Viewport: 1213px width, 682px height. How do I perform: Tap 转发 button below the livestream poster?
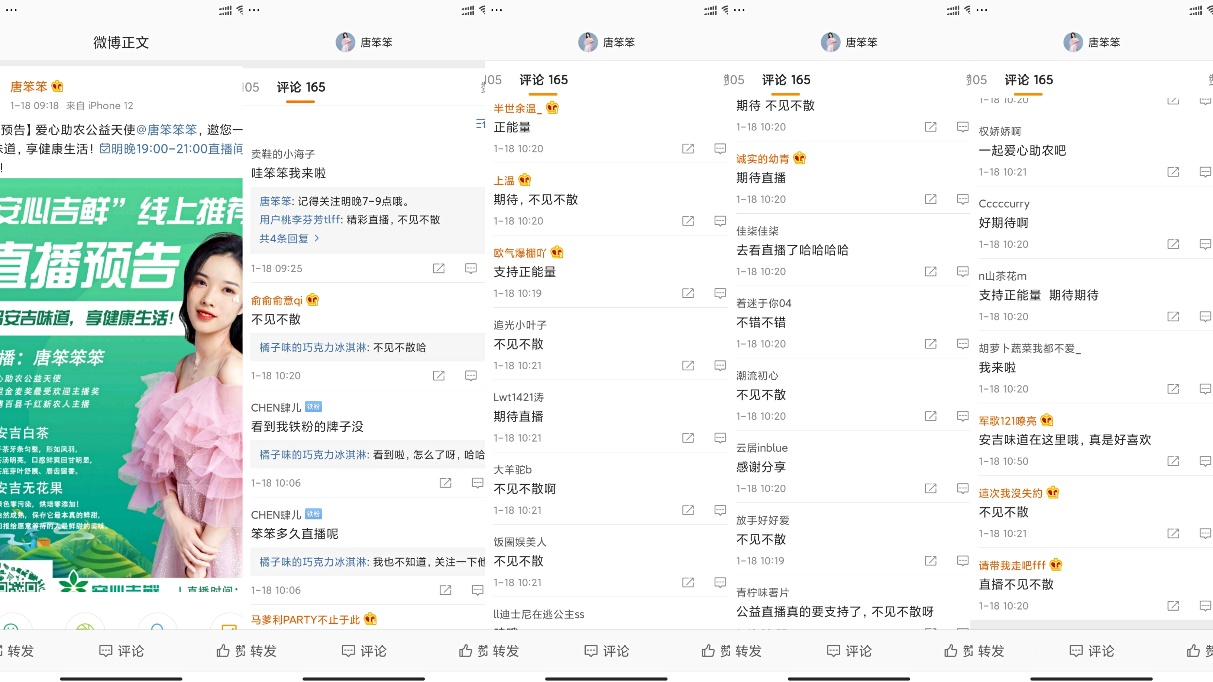point(17,651)
